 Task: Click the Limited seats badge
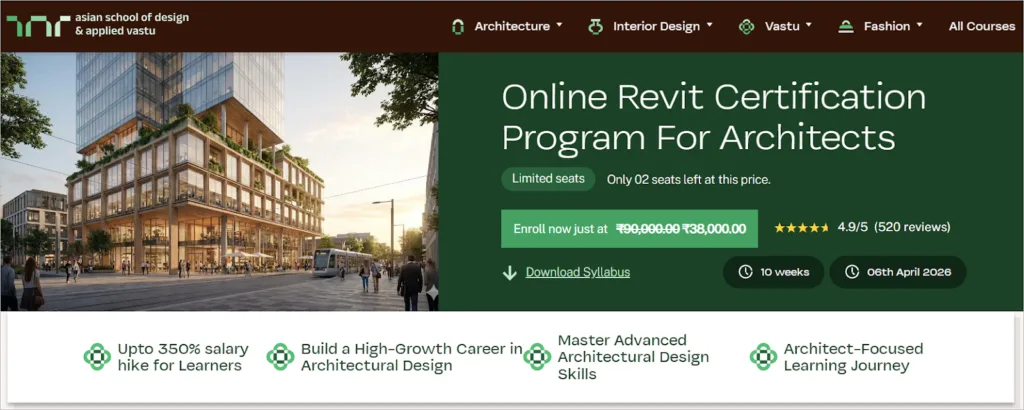549,179
